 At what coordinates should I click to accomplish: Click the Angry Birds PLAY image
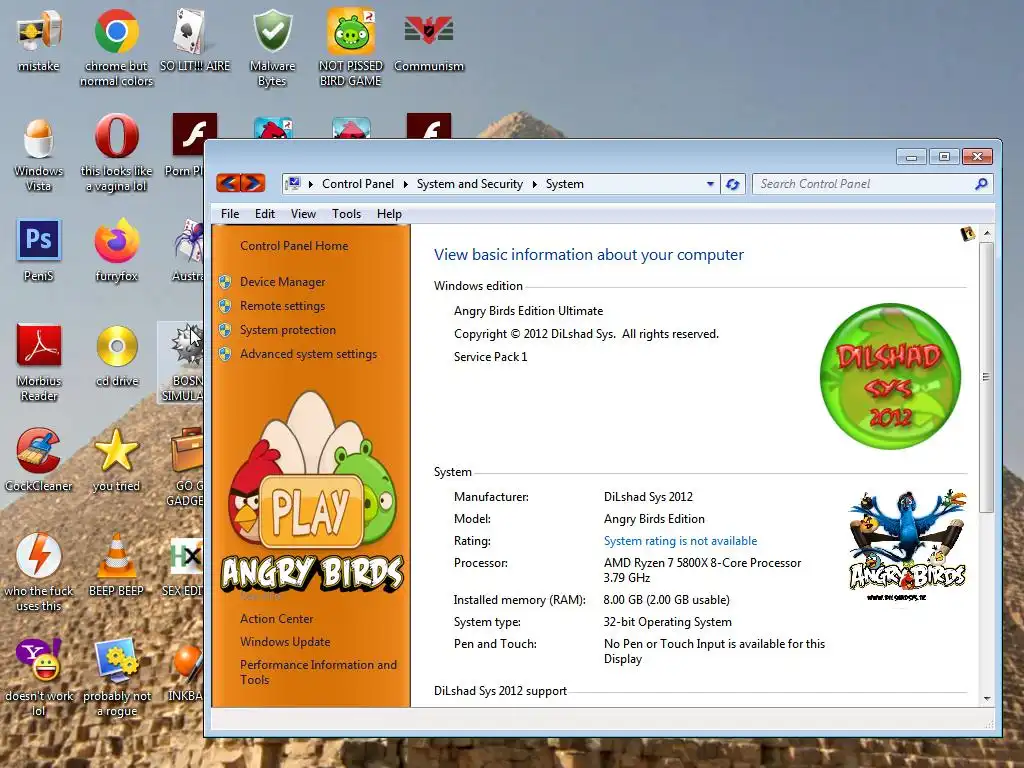point(311,493)
